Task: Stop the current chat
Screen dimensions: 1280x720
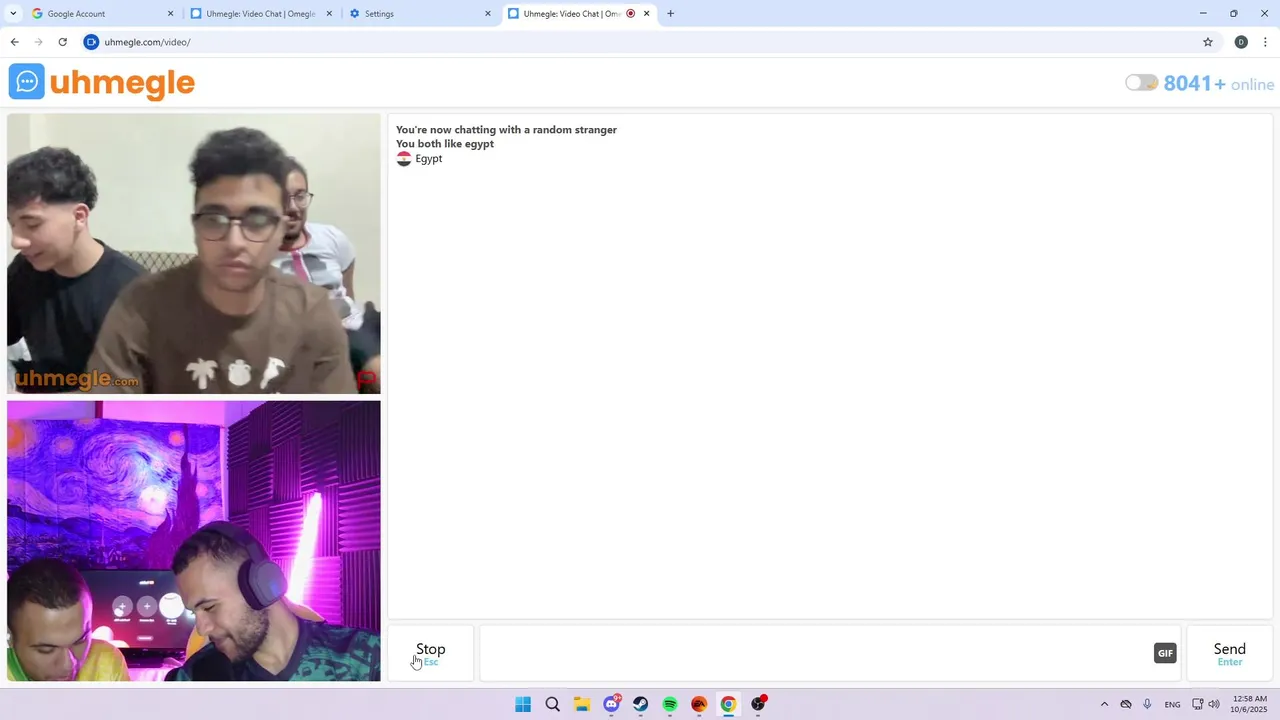Action: (431, 654)
